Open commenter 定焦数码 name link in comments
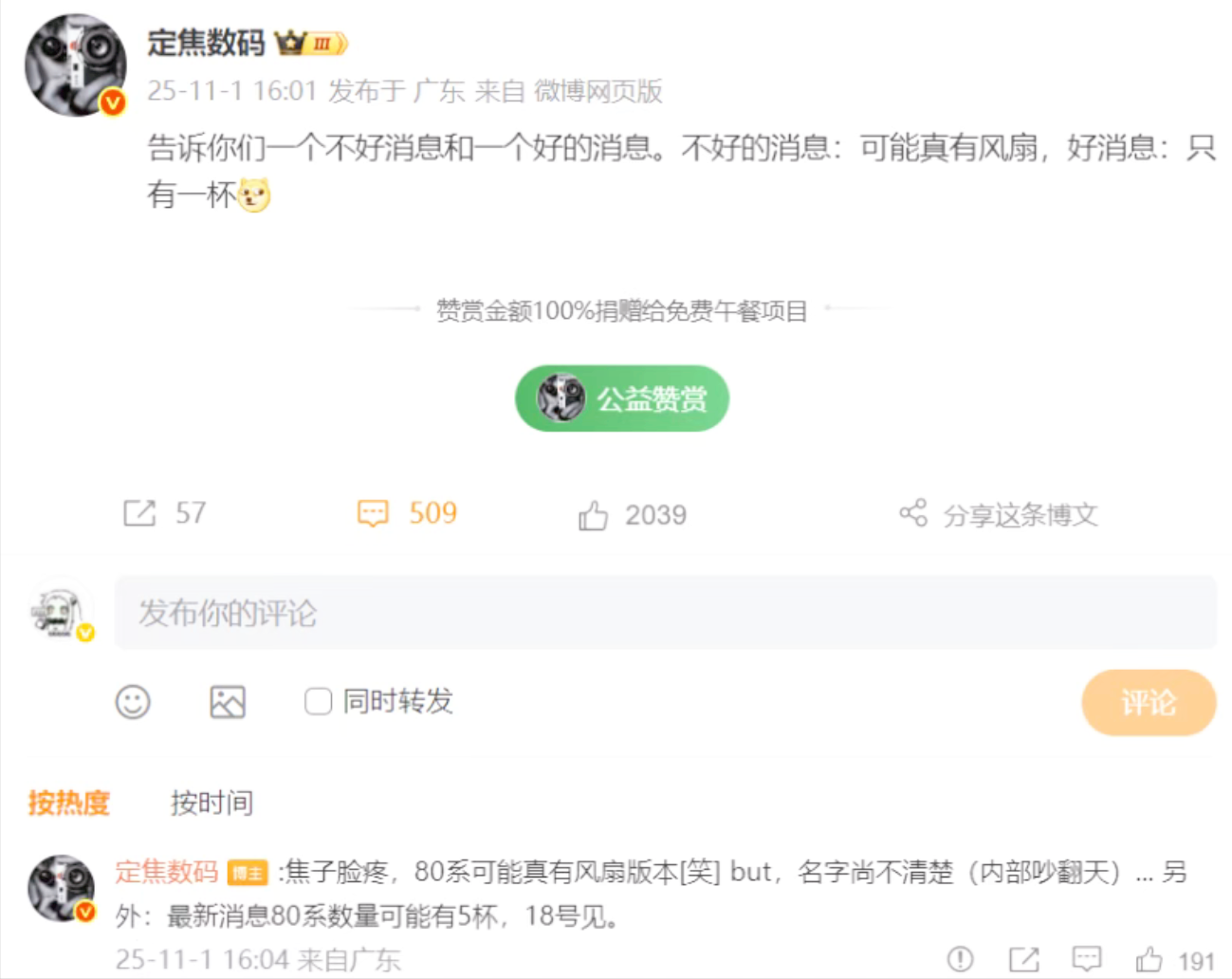 coord(167,872)
